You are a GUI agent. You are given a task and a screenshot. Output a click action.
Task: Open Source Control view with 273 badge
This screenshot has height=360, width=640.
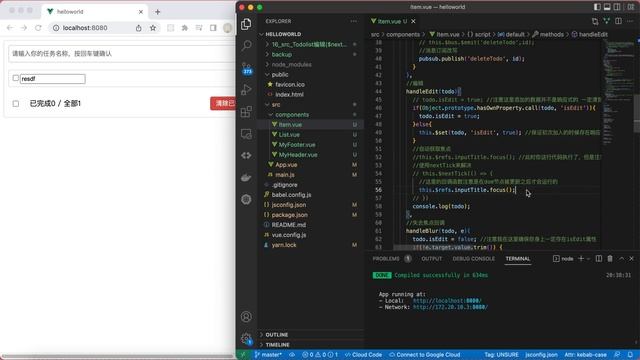(247, 68)
